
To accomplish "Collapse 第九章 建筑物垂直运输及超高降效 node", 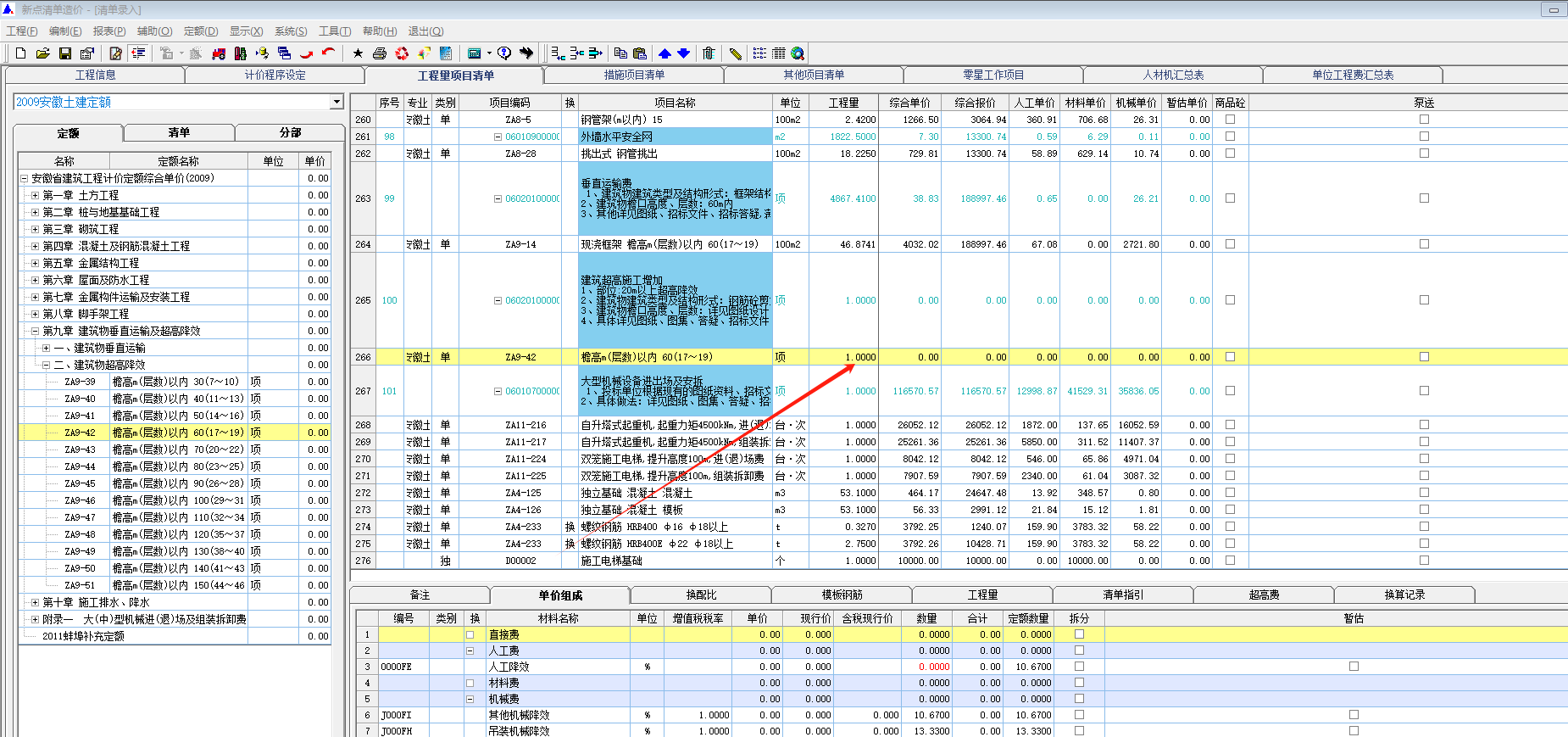I will (35, 331).
